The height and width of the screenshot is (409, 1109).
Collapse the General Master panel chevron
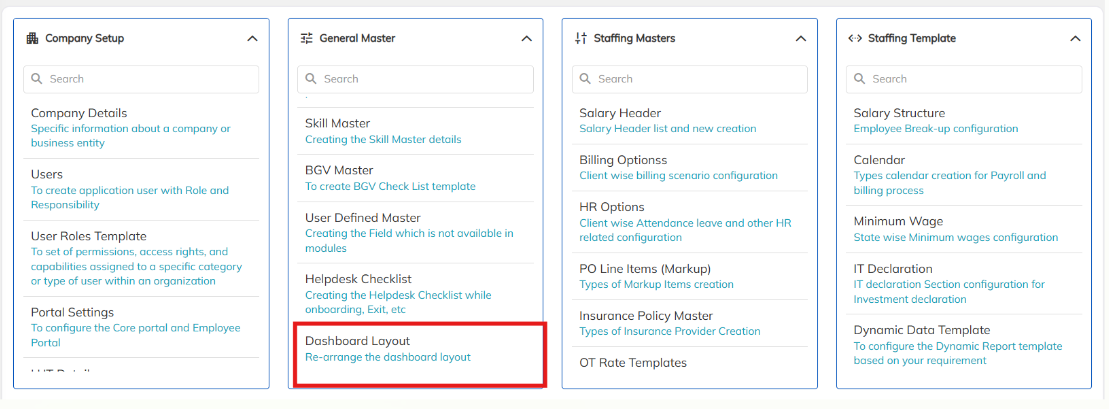click(x=526, y=39)
